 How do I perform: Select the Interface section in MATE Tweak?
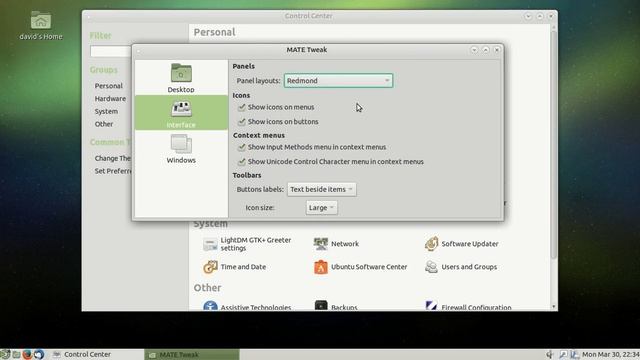(x=181, y=113)
